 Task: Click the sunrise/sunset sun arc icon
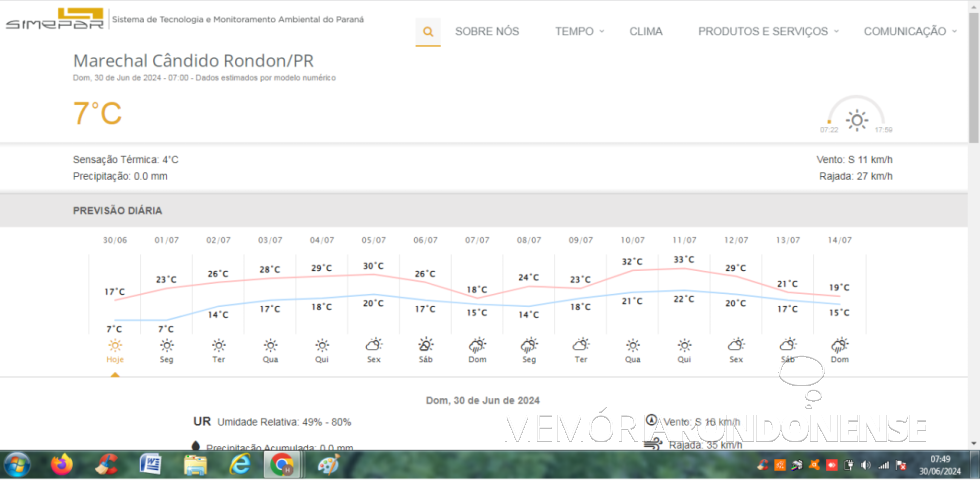(856, 119)
